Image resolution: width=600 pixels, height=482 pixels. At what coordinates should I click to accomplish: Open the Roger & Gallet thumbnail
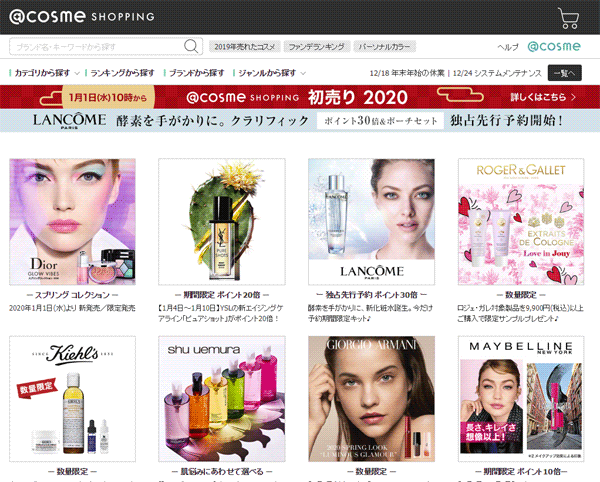[x=521, y=221]
